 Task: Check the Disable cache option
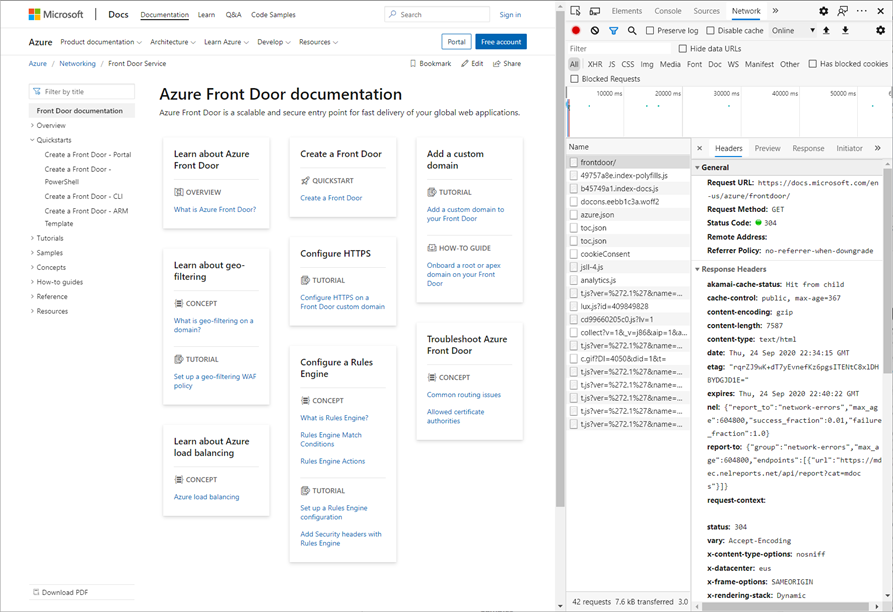pos(711,31)
